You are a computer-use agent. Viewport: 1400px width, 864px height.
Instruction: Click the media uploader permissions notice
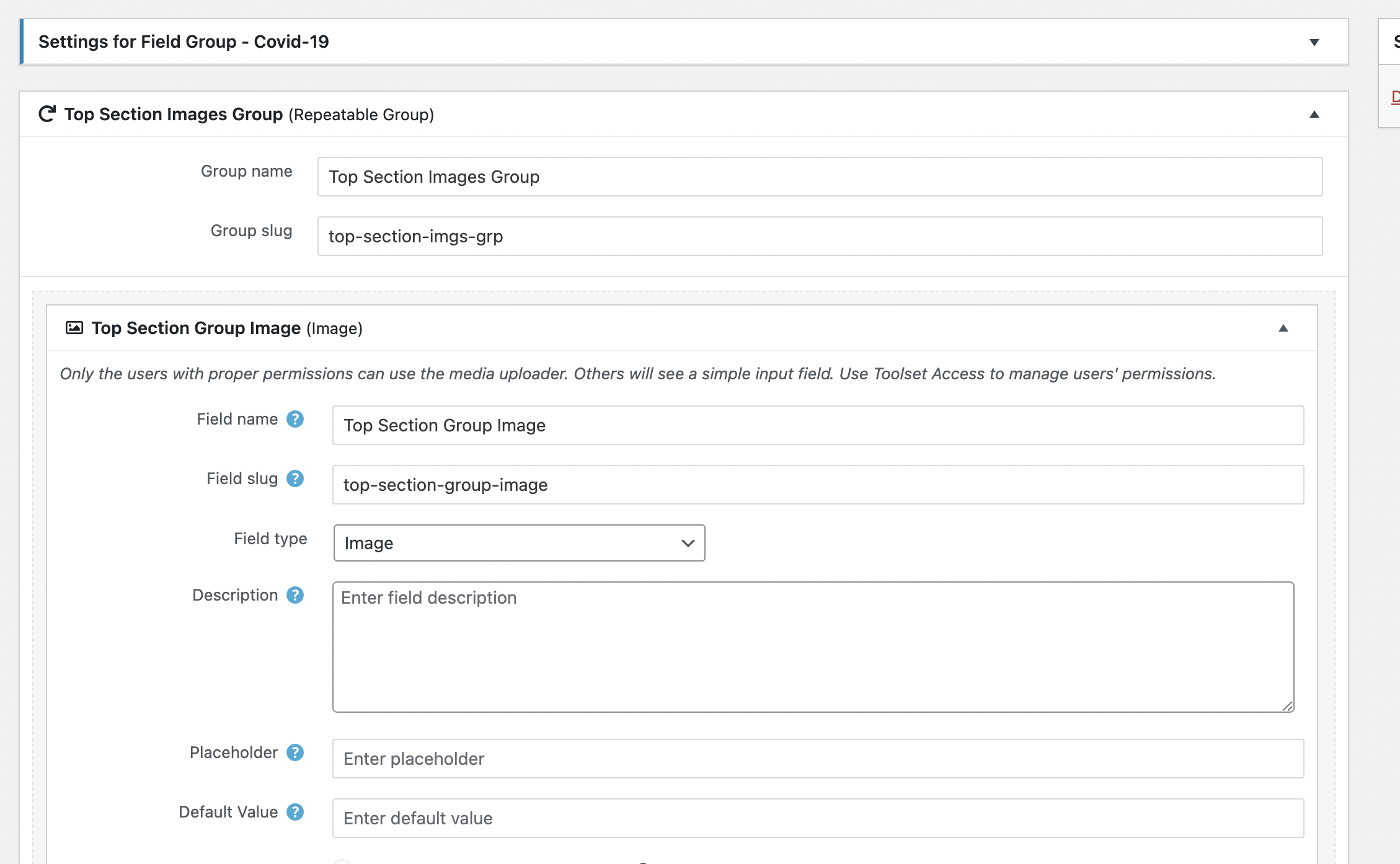click(x=637, y=374)
